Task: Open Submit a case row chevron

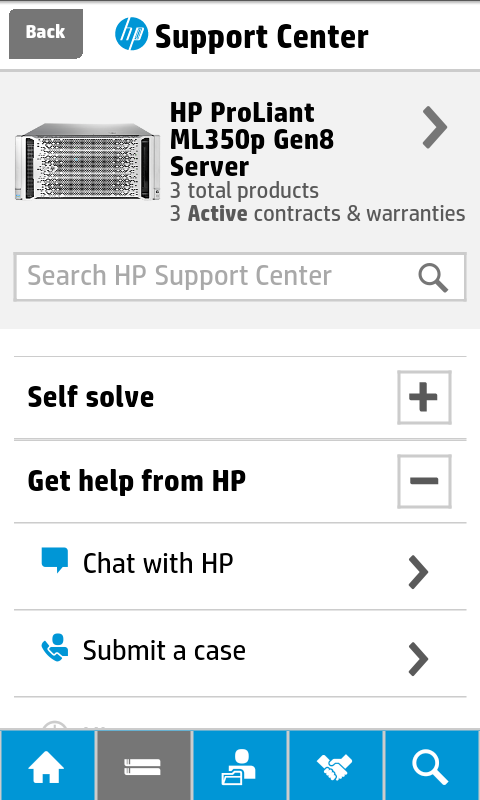Action: (x=418, y=659)
